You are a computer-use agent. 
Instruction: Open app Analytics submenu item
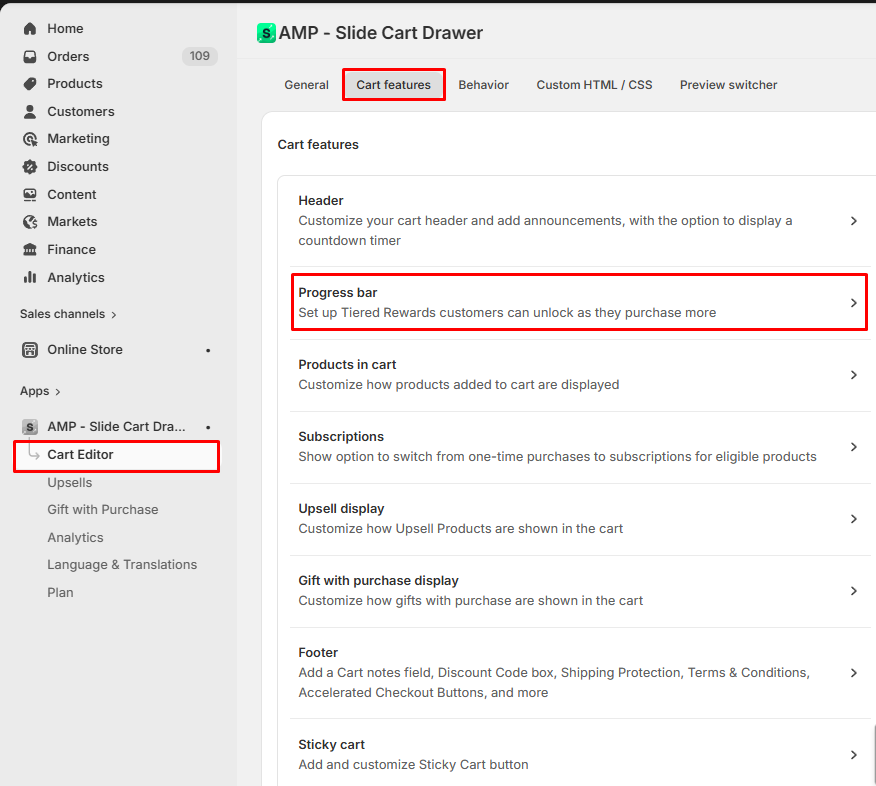point(75,537)
